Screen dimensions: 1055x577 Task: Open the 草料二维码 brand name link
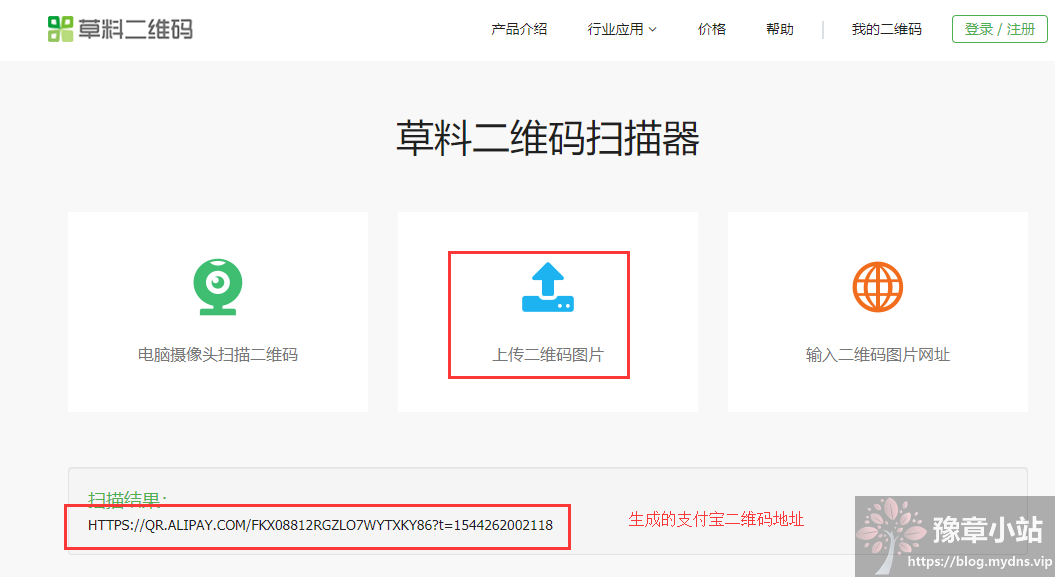coord(135,29)
